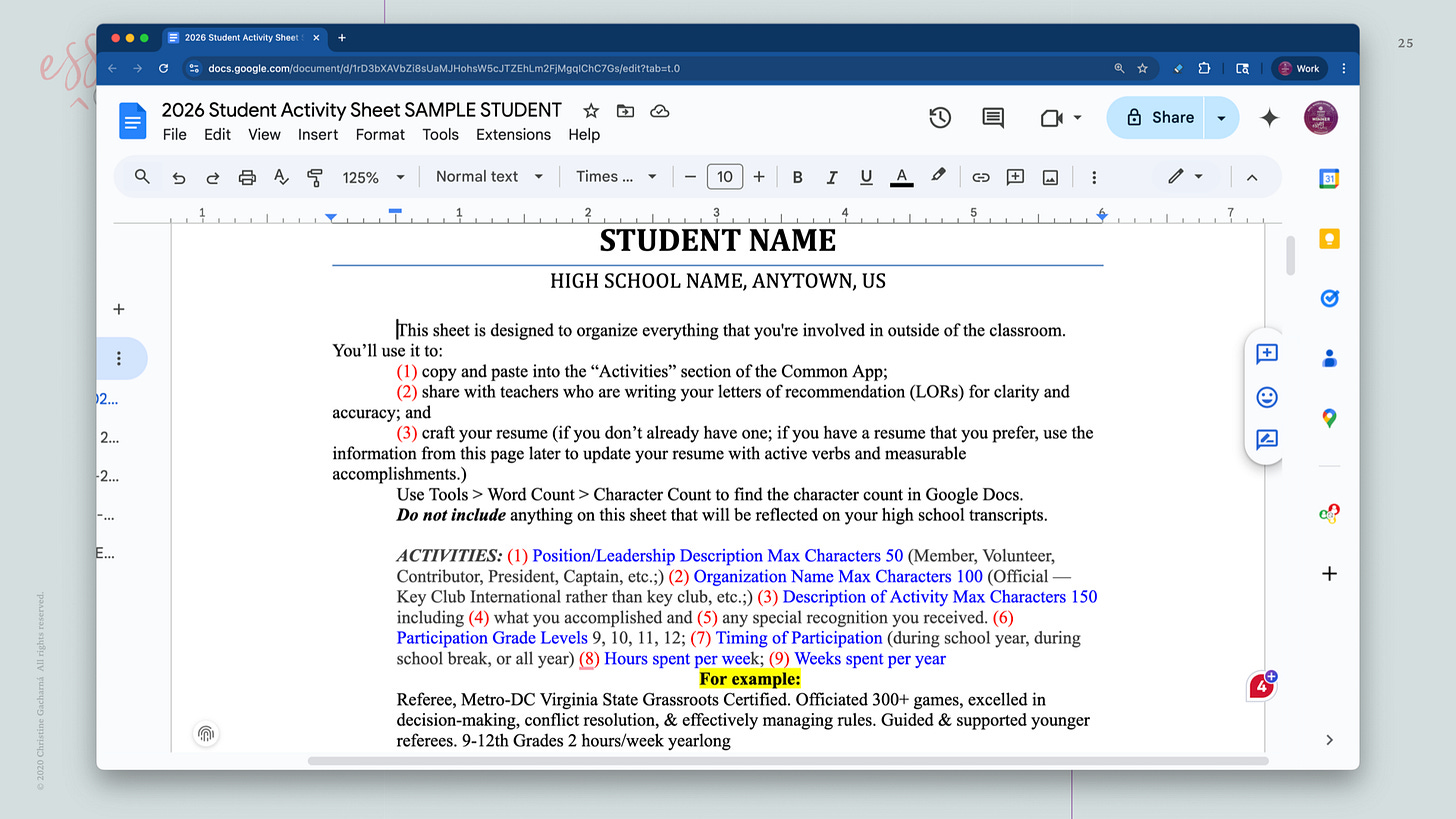Image resolution: width=1456 pixels, height=819 pixels.
Task: Open Google Tasks side panel
Action: (x=1329, y=298)
